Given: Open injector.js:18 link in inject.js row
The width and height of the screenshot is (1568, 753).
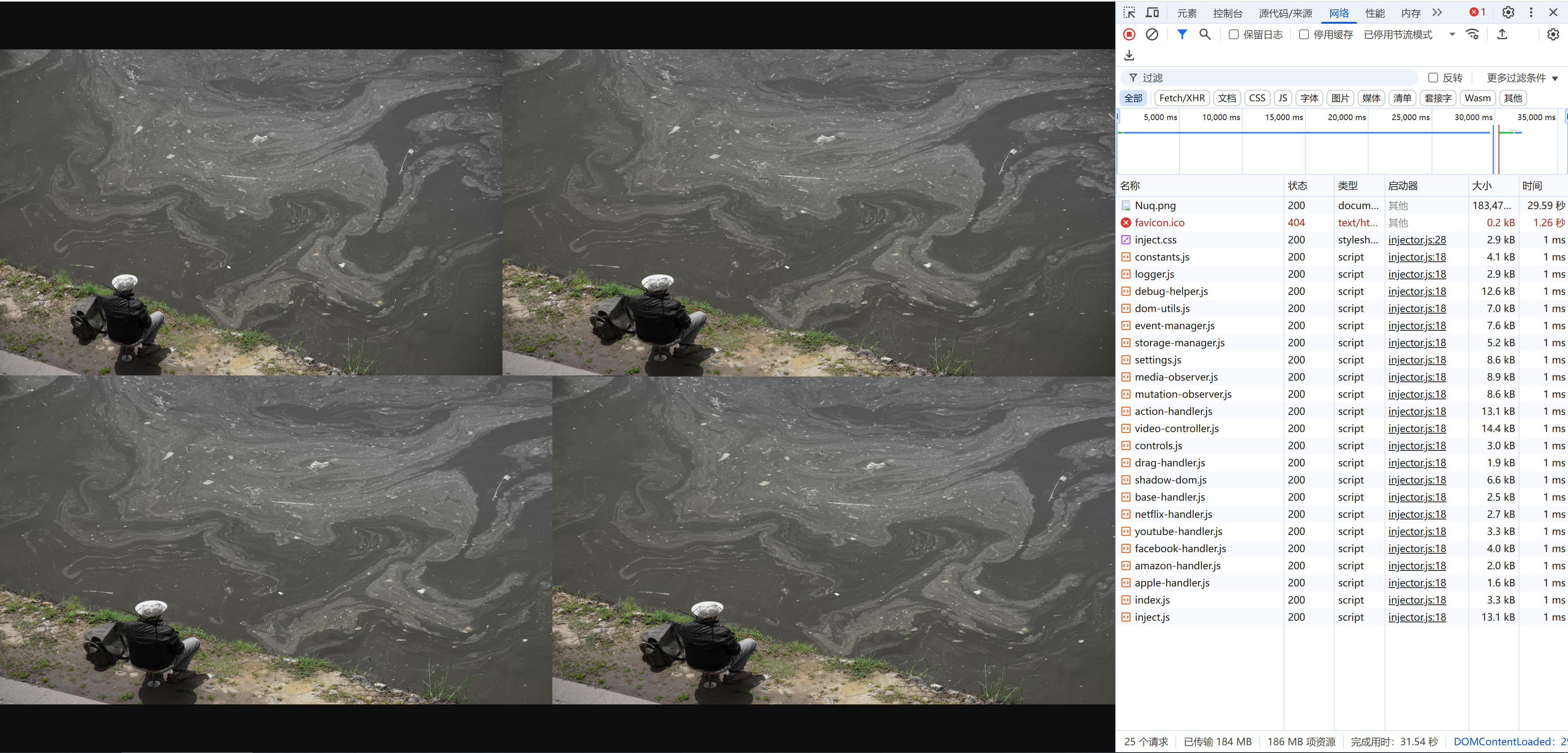Looking at the screenshot, I should pyautogui.click(x=1416, y=617).
